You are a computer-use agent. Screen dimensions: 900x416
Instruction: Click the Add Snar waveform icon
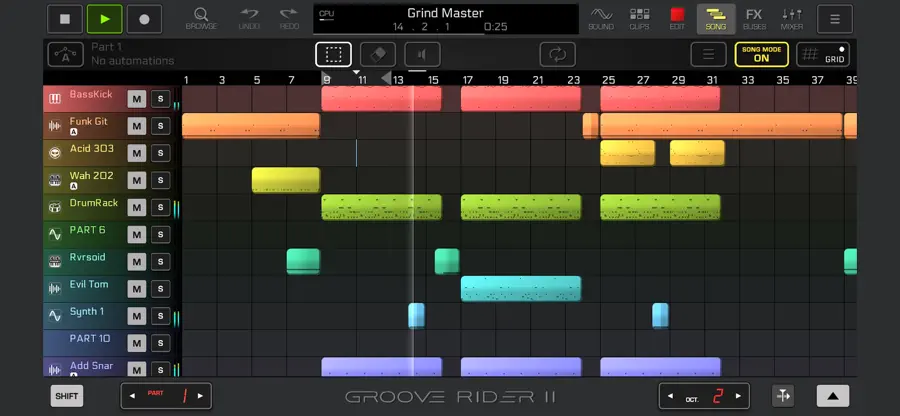55,370
